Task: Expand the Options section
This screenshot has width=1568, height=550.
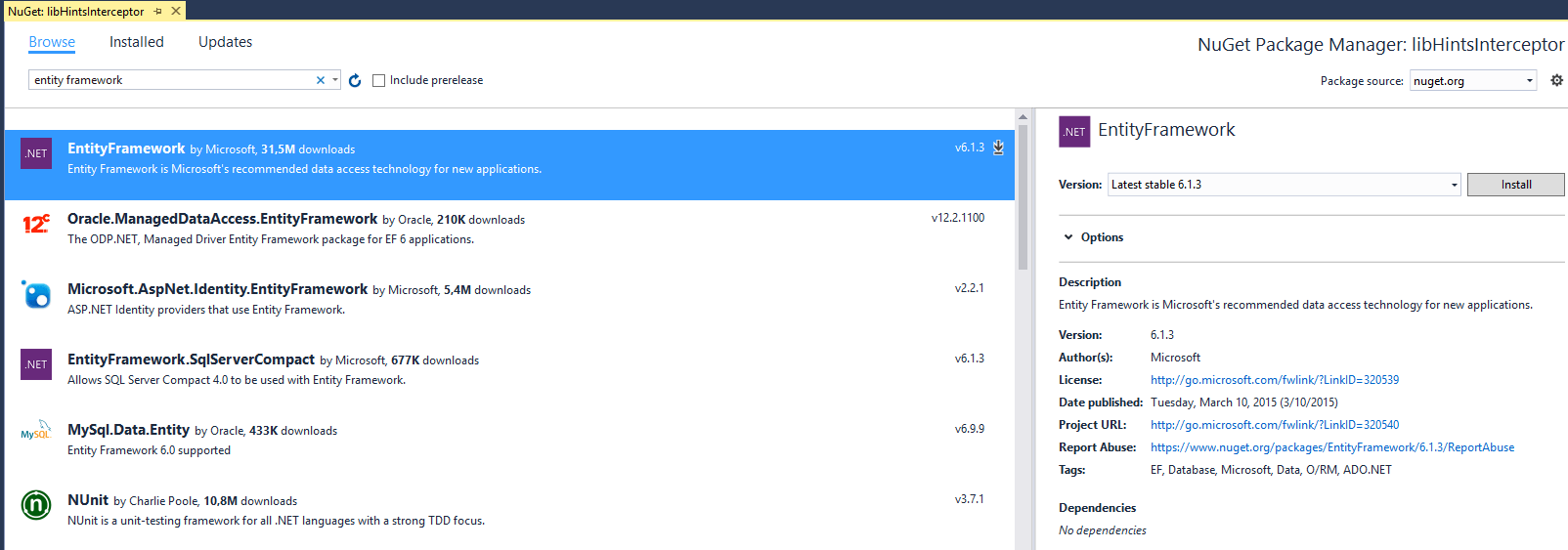Action: (1093, 237)
